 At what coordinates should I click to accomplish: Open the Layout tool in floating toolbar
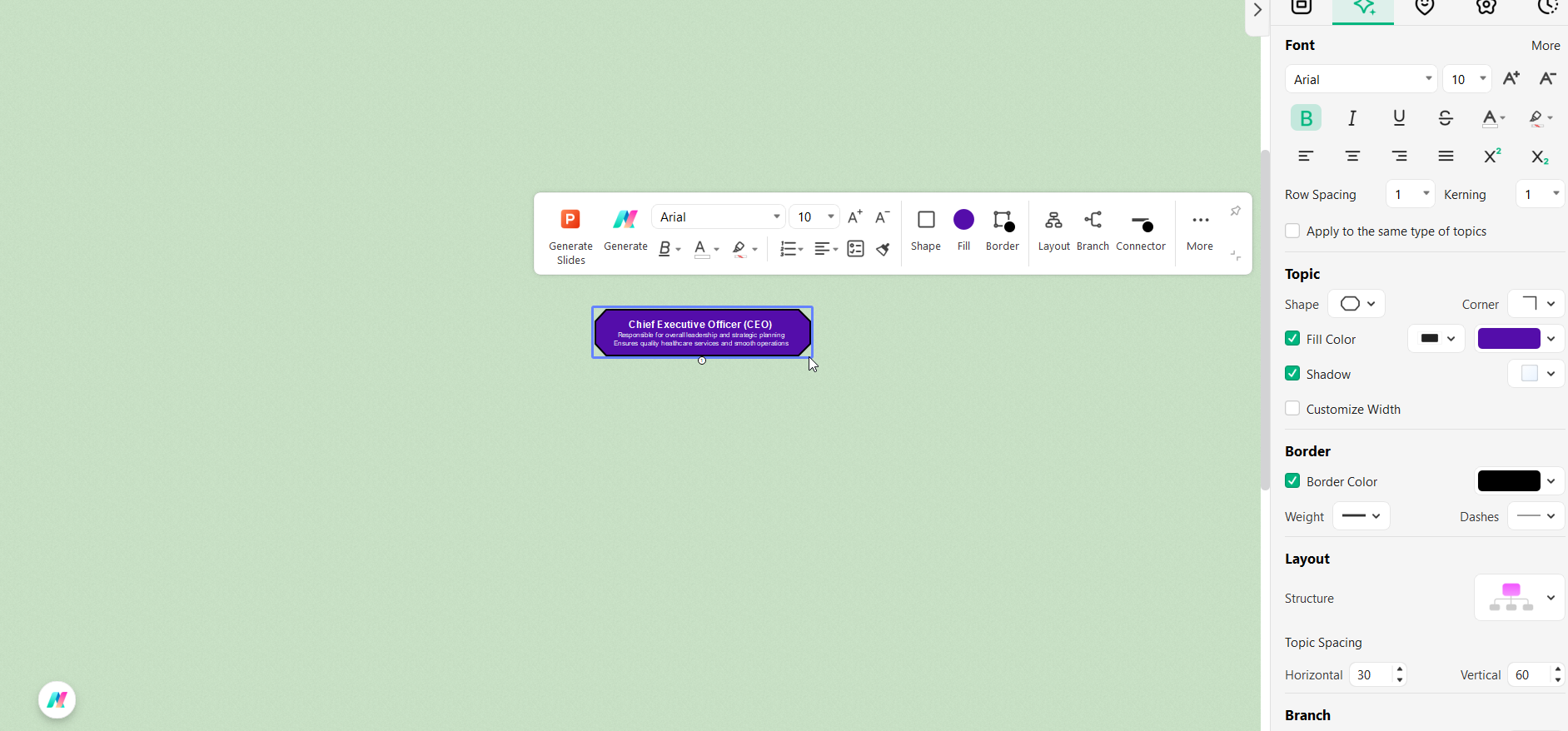click(x=1053, y=230)
